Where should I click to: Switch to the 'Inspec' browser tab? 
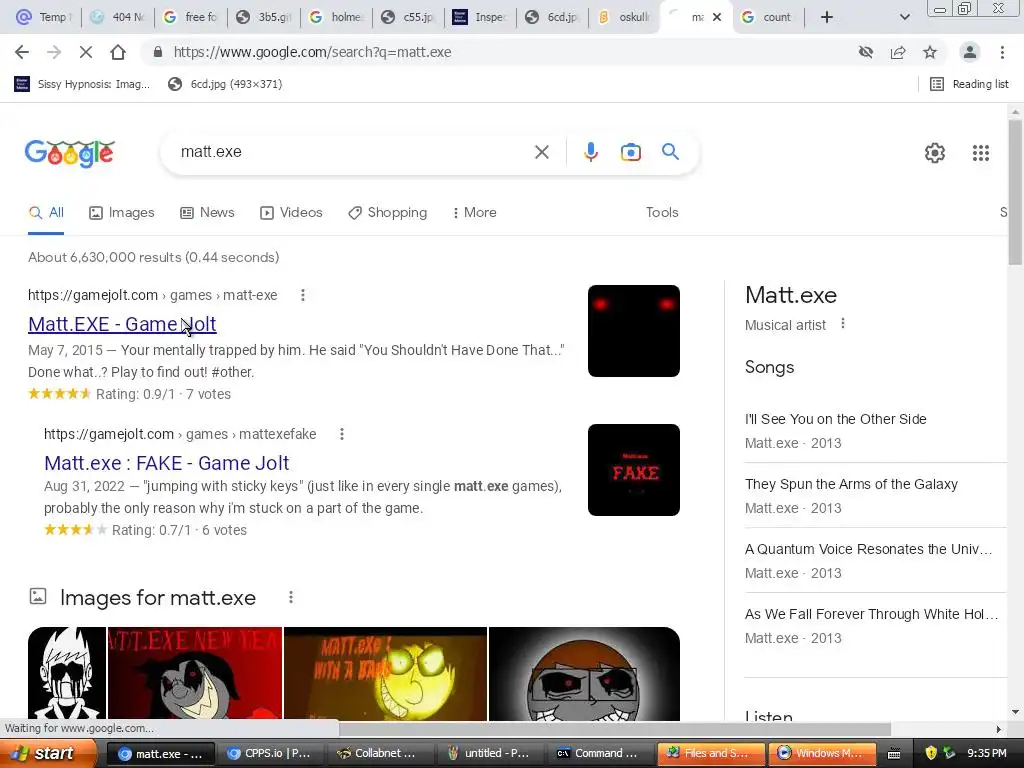pyautogui.click(x=480, y=17)
